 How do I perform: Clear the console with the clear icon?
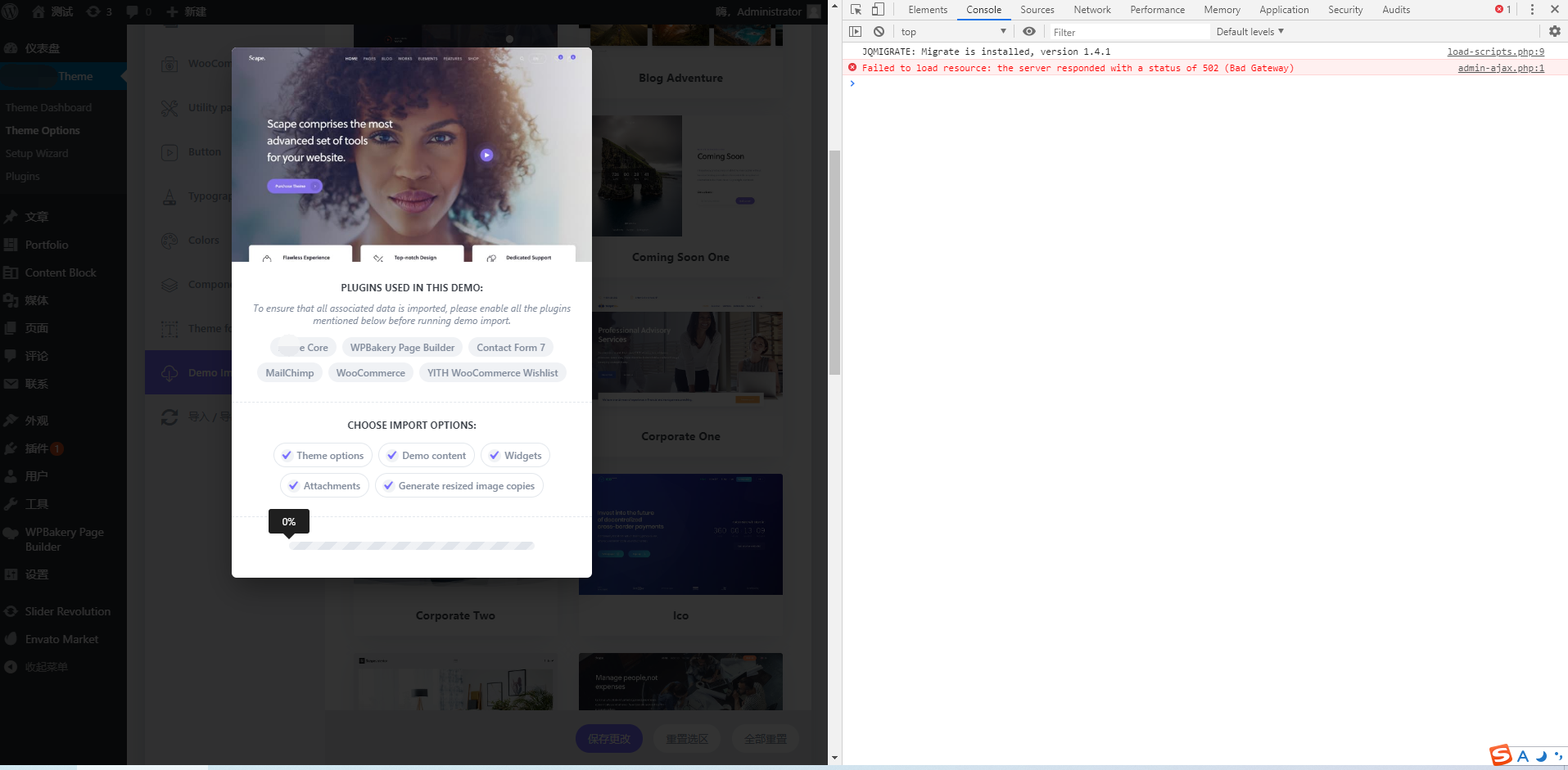click(x=879, y=32)
